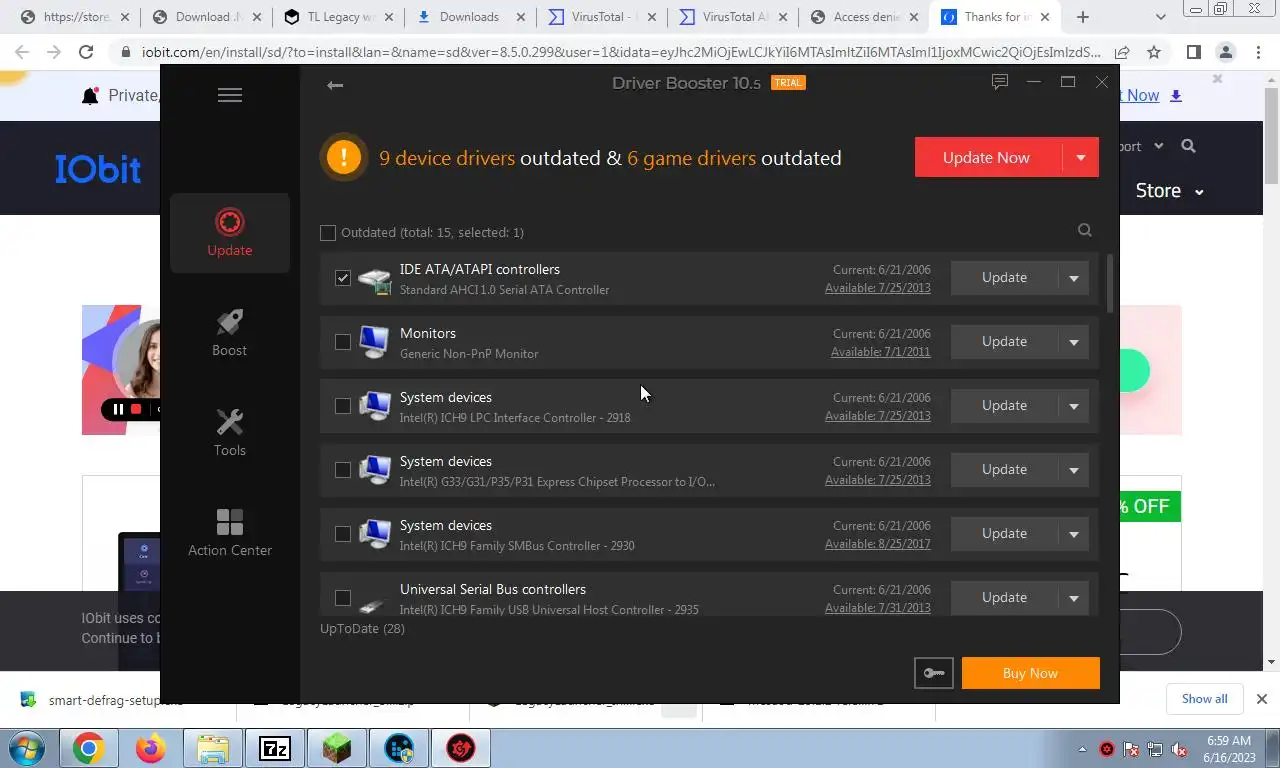Screen dimensions: 1280x768
Task: Update the IDE ATA/ATAPI controllers driver
Action: point(1004,278)
